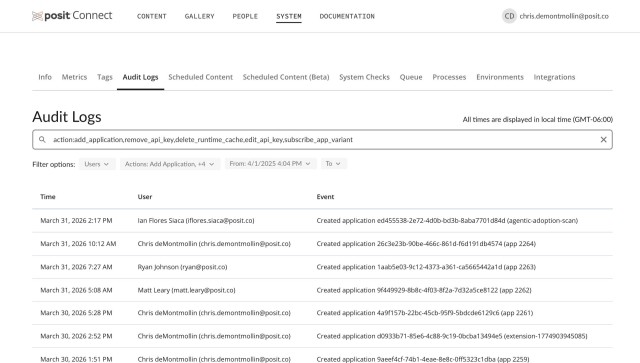Click Chris deMontmollin user in 10:12 AM row
Screen dimensions: 640x363
pyautogui.click(x=214, y=244)
